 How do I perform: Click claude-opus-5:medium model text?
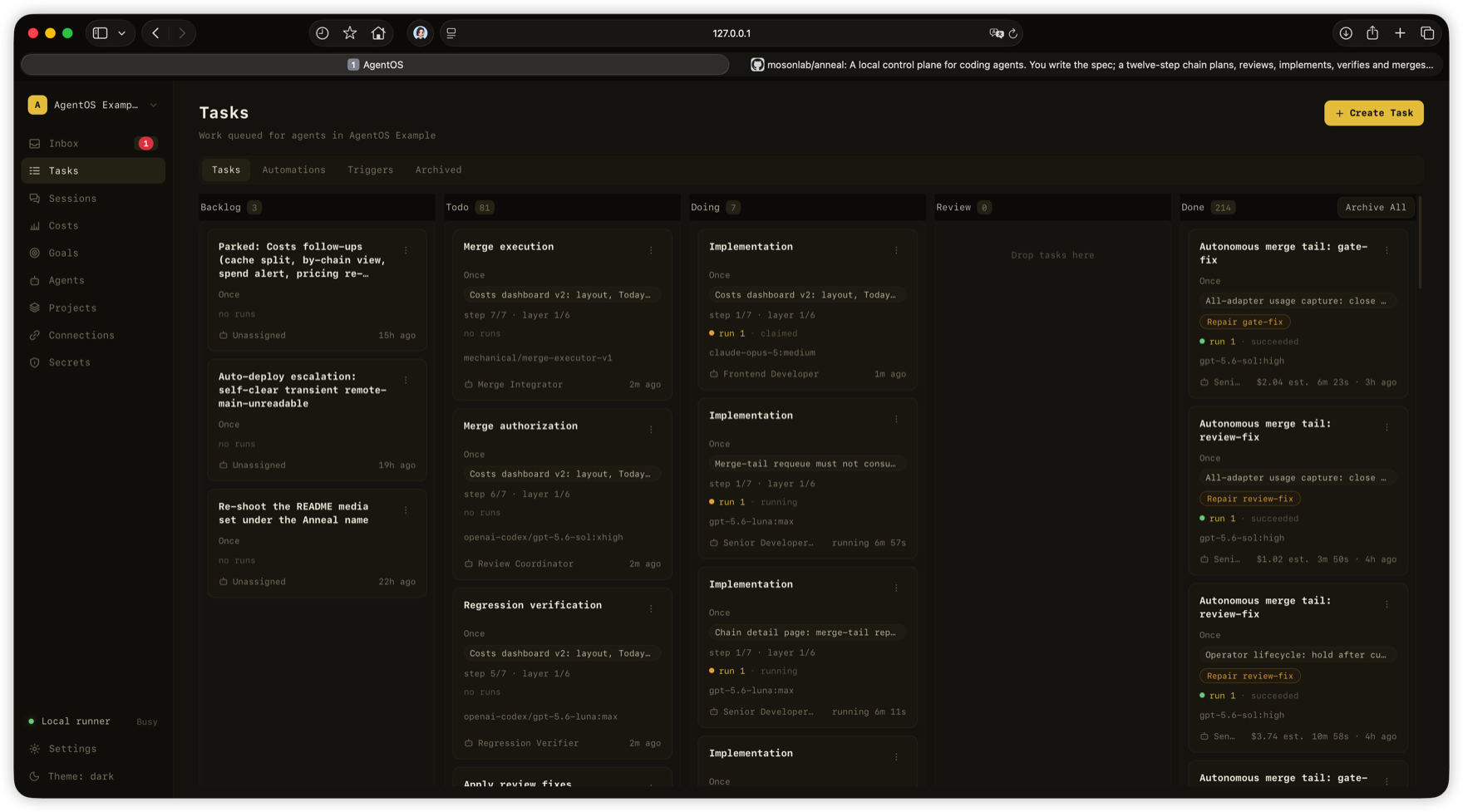click(x=761, y=353)
